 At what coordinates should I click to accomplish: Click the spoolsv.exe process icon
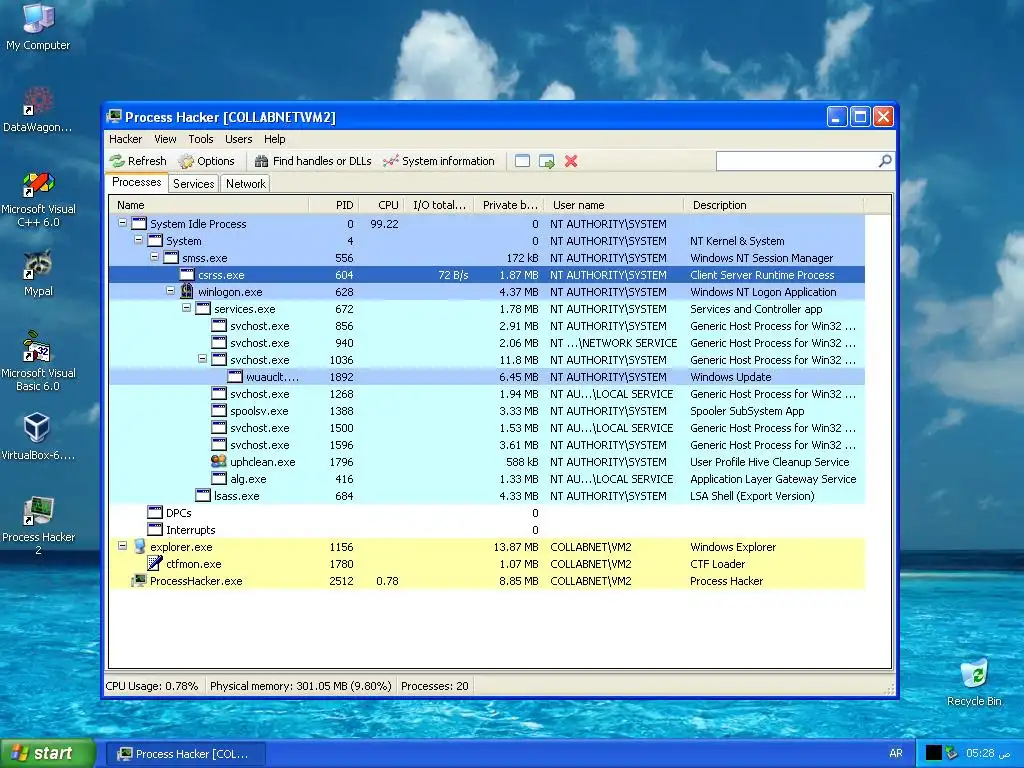point(219,410)
